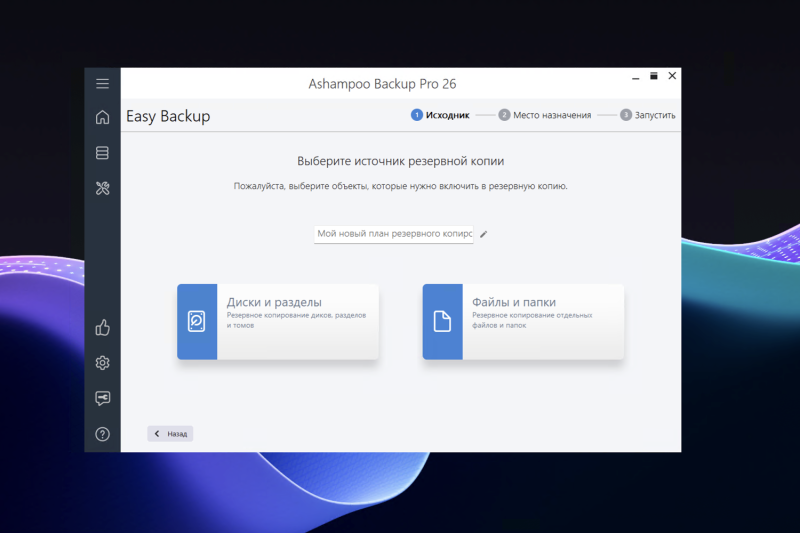Click the file icon on Файлы и папки

442,322
